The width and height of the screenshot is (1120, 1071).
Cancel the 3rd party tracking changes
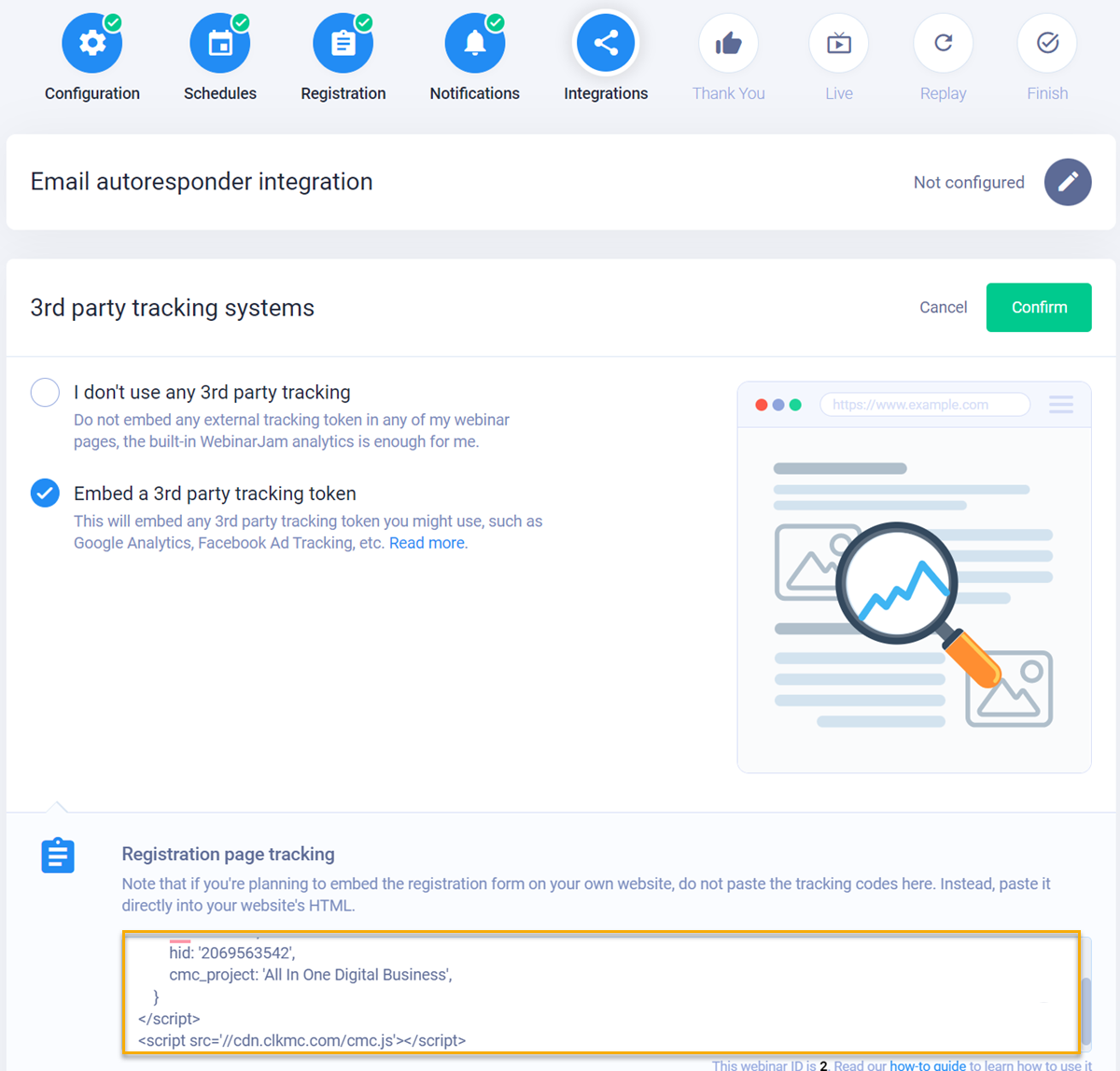[x=943, y=308]
